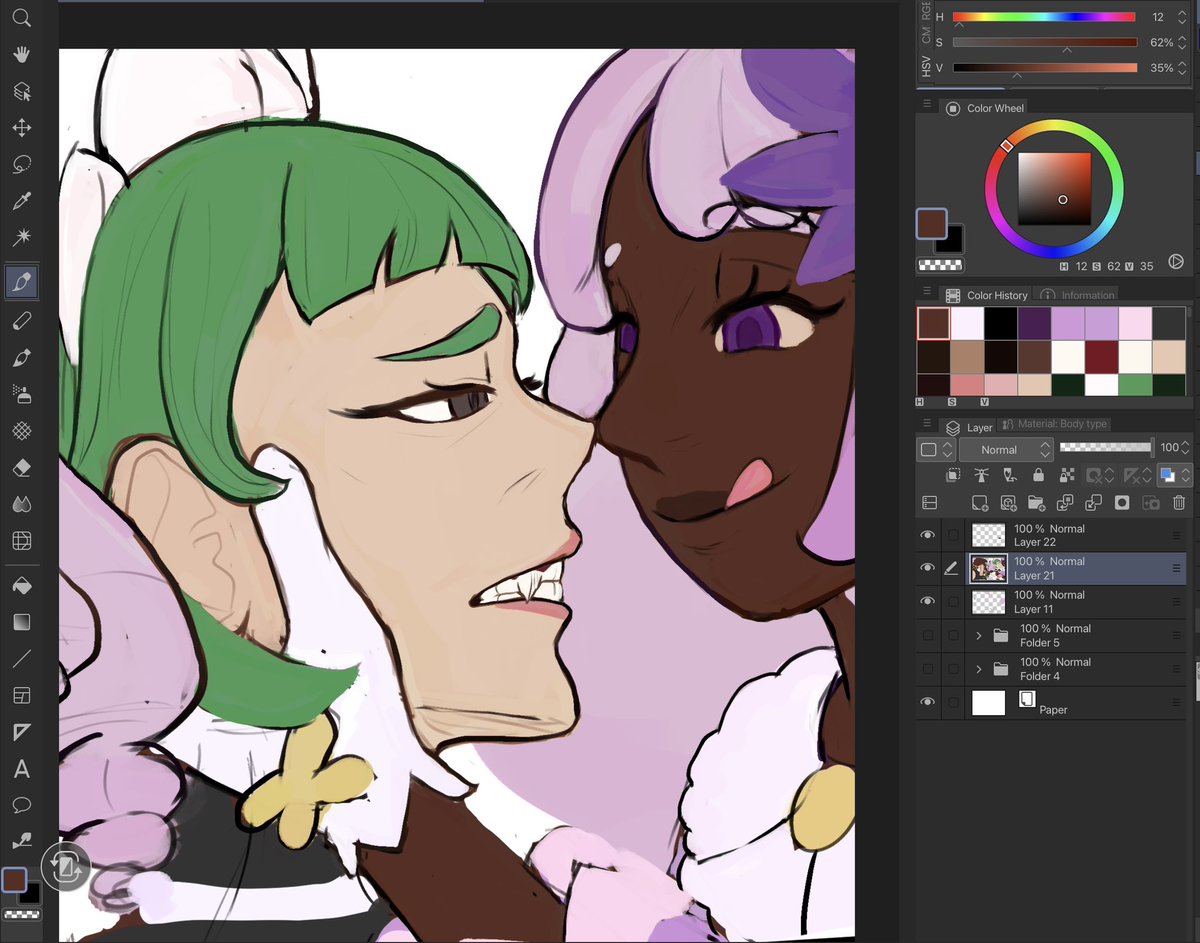Select the Eraser tool
The height and width of the screenshot is (943, 1200).
[21, 468]
